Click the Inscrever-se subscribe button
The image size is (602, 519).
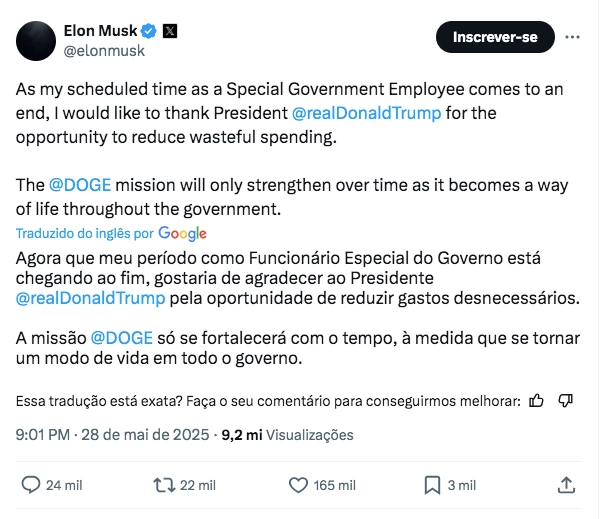tap(495, 38)
